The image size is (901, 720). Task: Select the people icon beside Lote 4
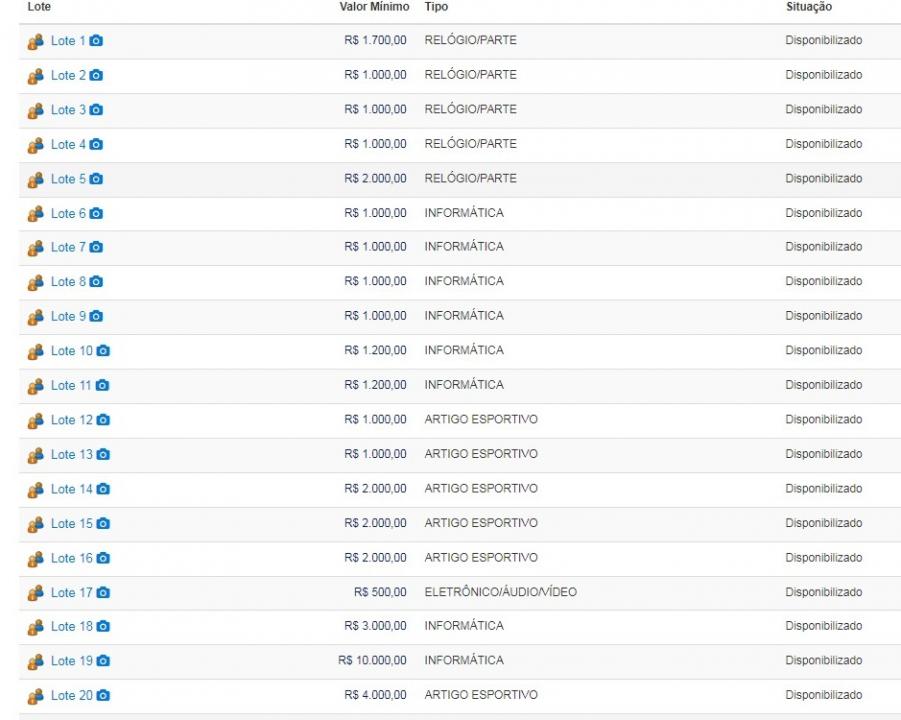point(36,145)
